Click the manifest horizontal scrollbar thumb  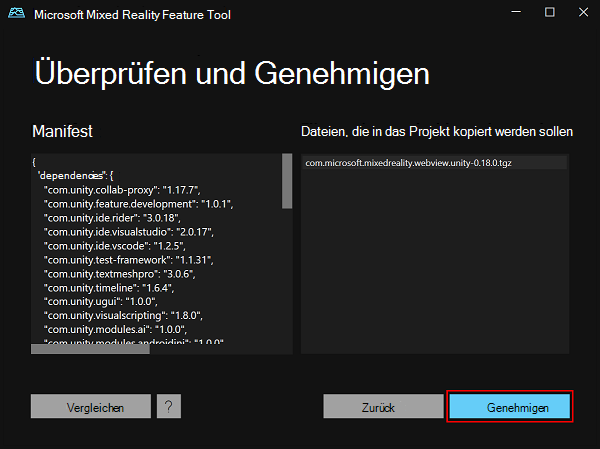click(90, 349)
